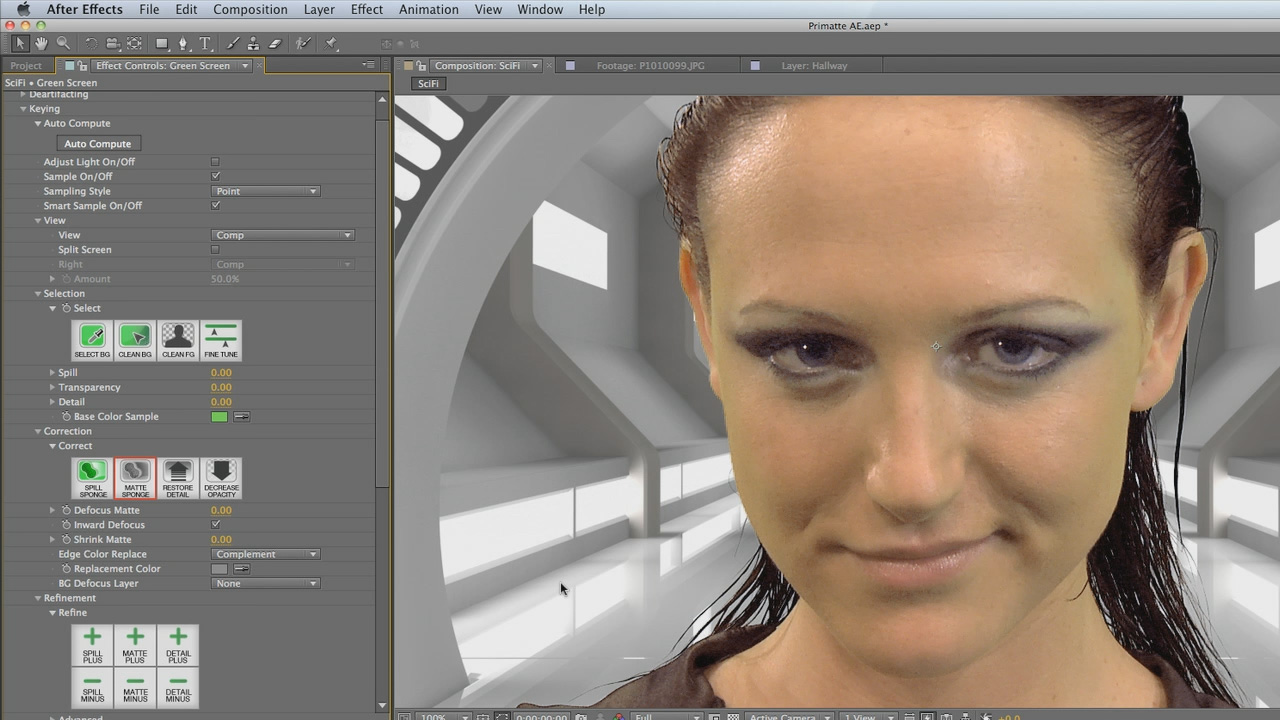
Task: Open the Edge Color Replace dropdown
Action: [265, 554]
